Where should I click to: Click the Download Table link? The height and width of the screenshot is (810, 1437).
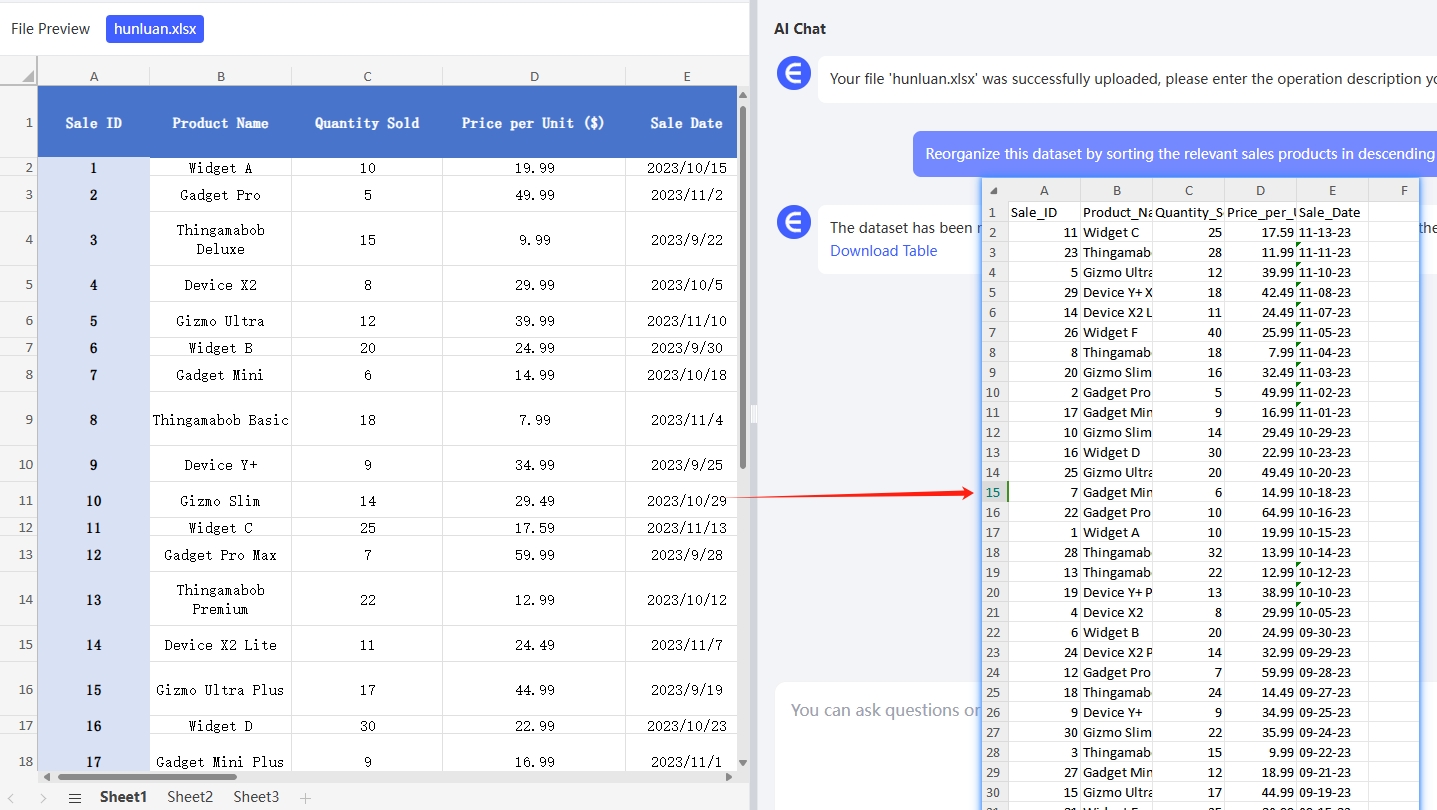click(x=883, y=251)
